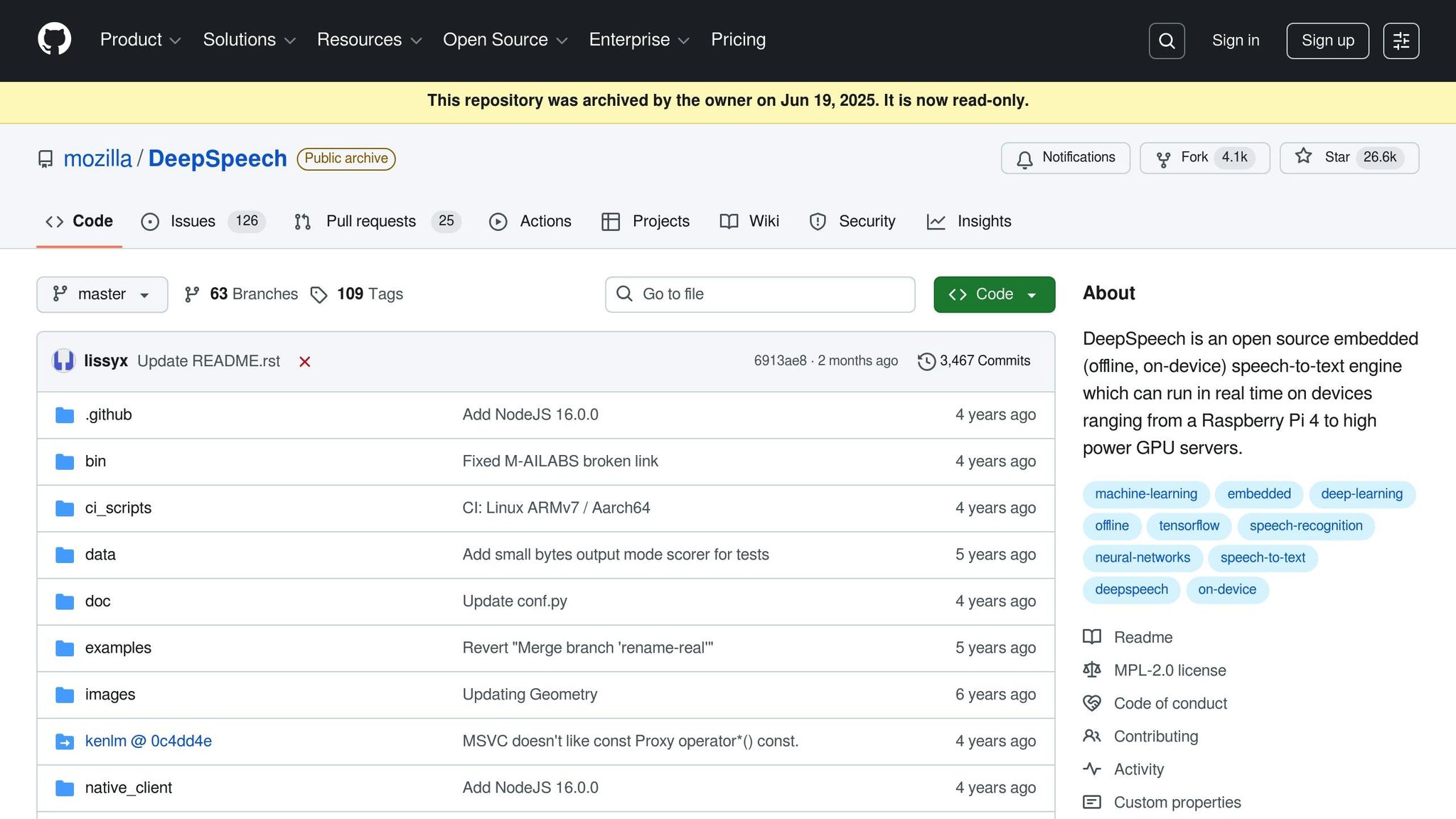Click the images folder icon
The height and width of the screenshot is (819, 1456).
point(65,695)
